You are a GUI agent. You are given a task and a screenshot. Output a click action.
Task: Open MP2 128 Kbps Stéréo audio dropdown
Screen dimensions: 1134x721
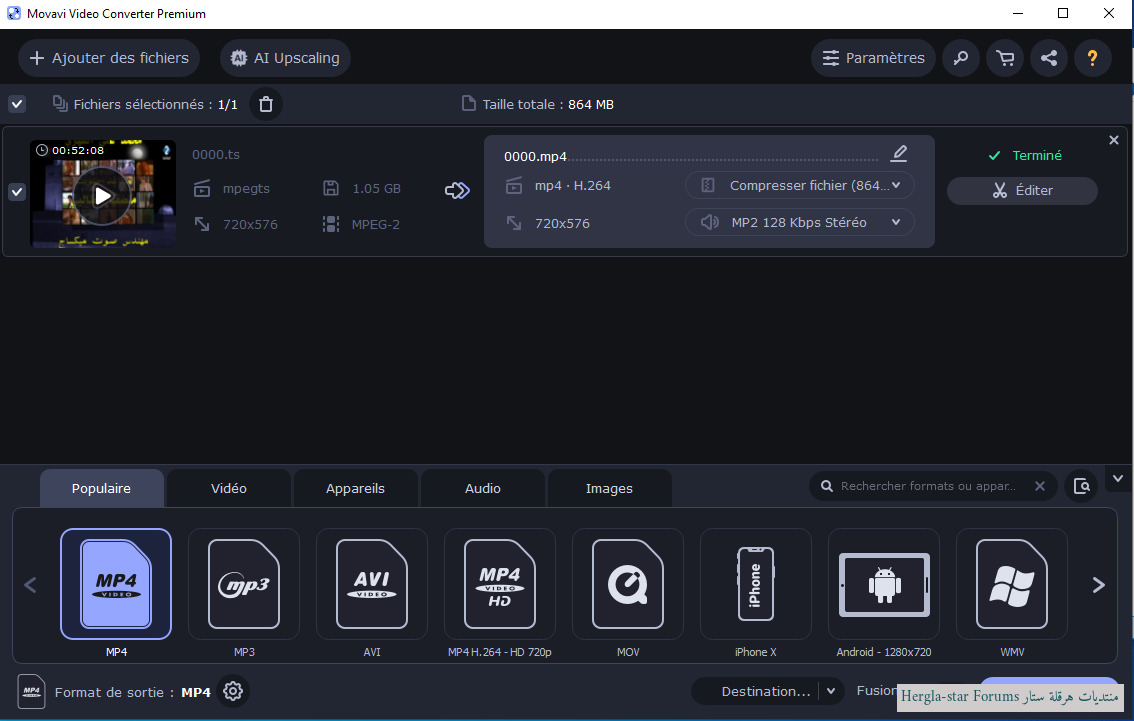point(800,222)
